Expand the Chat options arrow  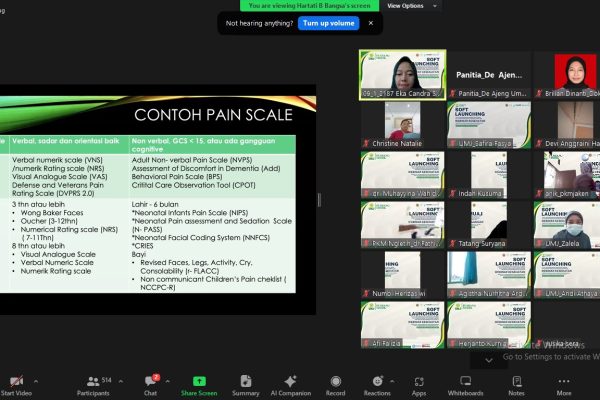(168, 381)
